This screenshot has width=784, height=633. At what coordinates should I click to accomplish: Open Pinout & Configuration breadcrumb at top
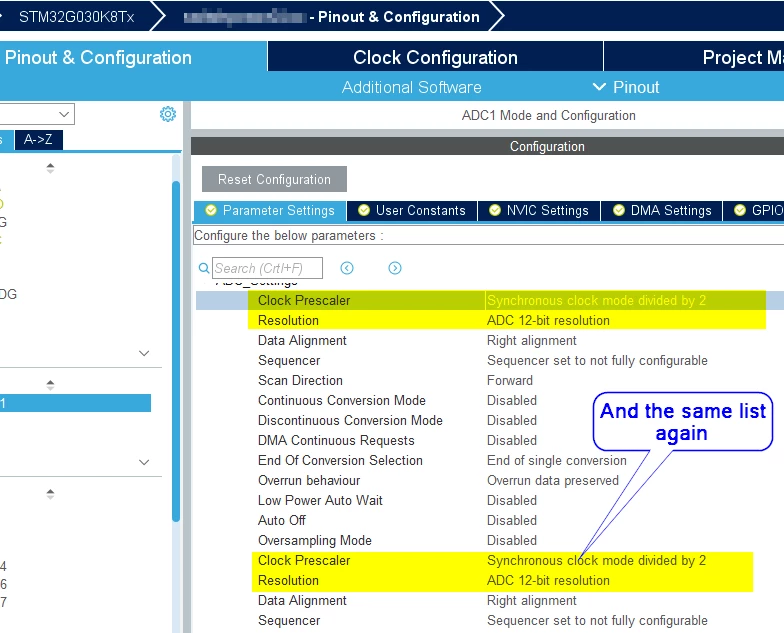pos(332,16)
